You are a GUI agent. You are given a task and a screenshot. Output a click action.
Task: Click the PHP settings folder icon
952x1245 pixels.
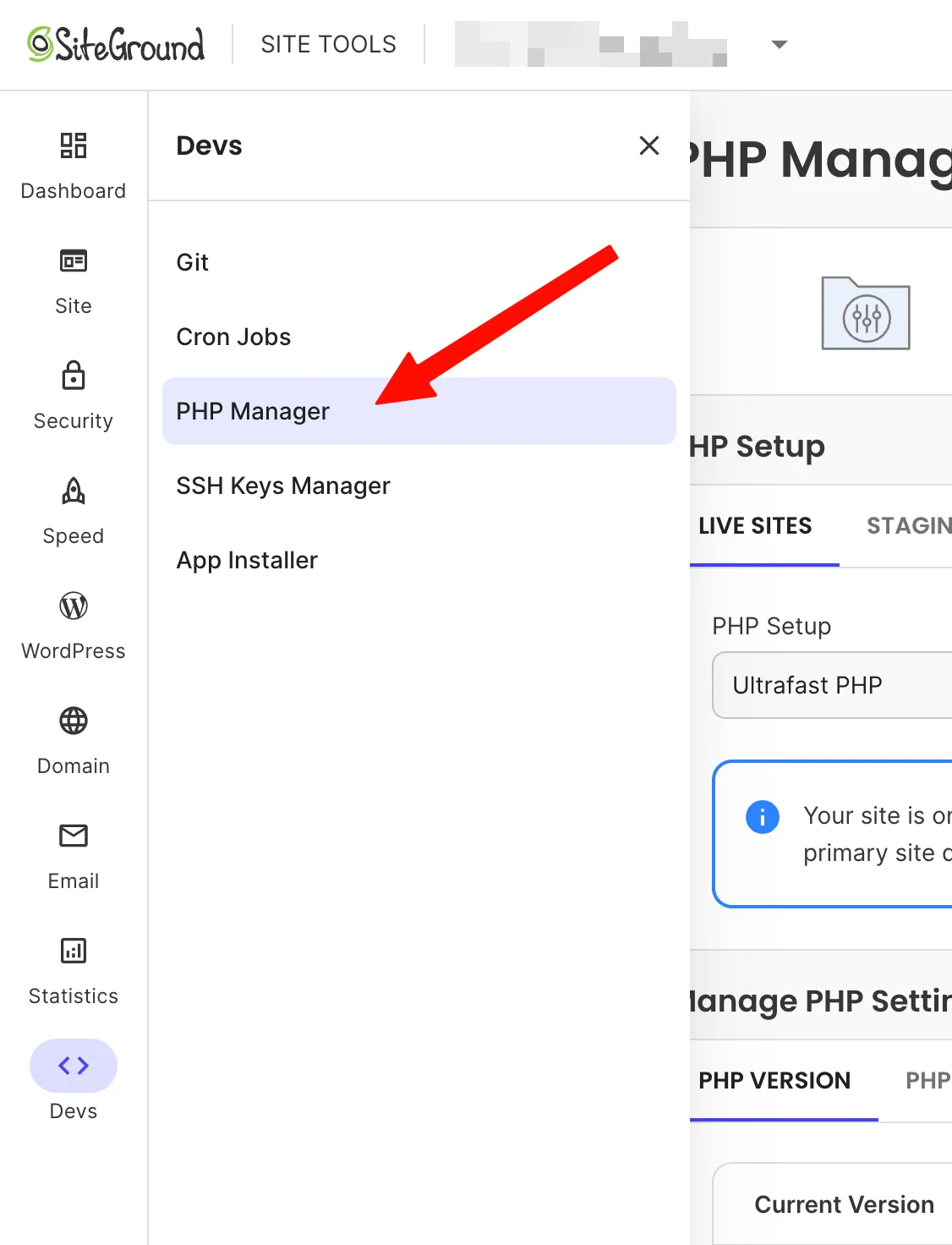pos(866,313)
